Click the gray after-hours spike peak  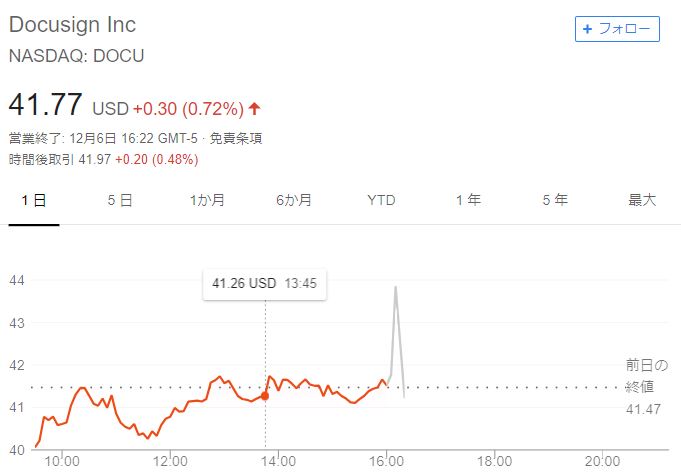click(396, 288)
